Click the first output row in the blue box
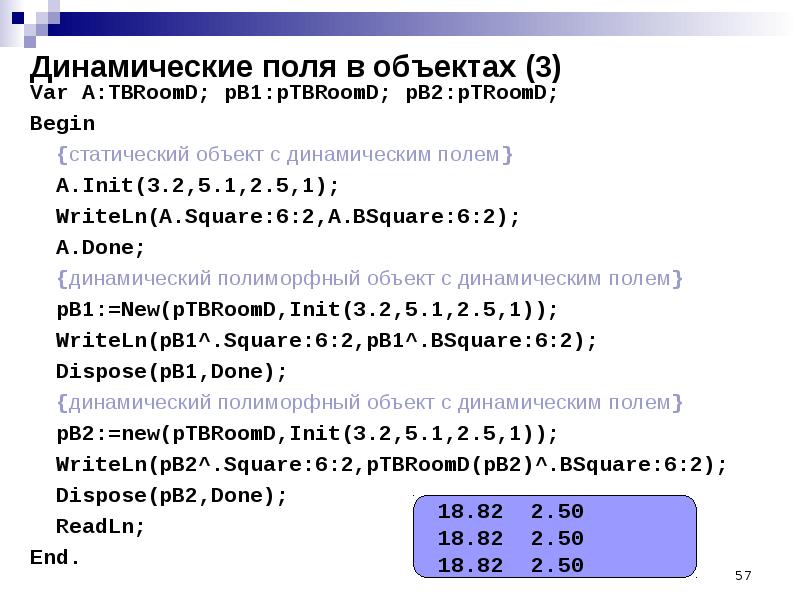 (510, 512)
